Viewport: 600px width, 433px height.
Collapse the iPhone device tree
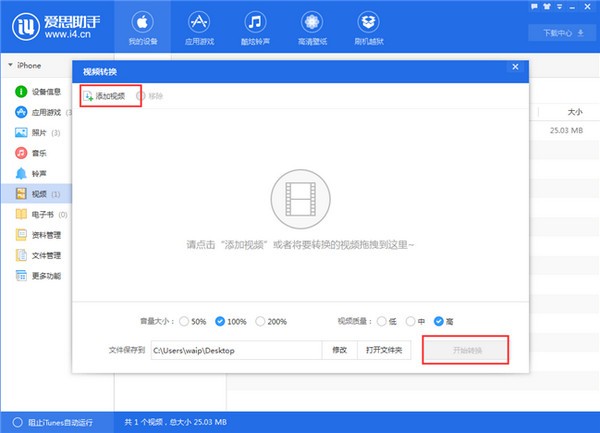coord(10,65)
